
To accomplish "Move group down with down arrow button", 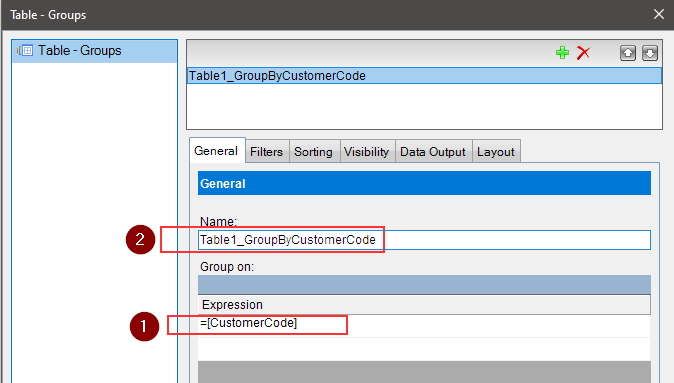I will 649,53.
